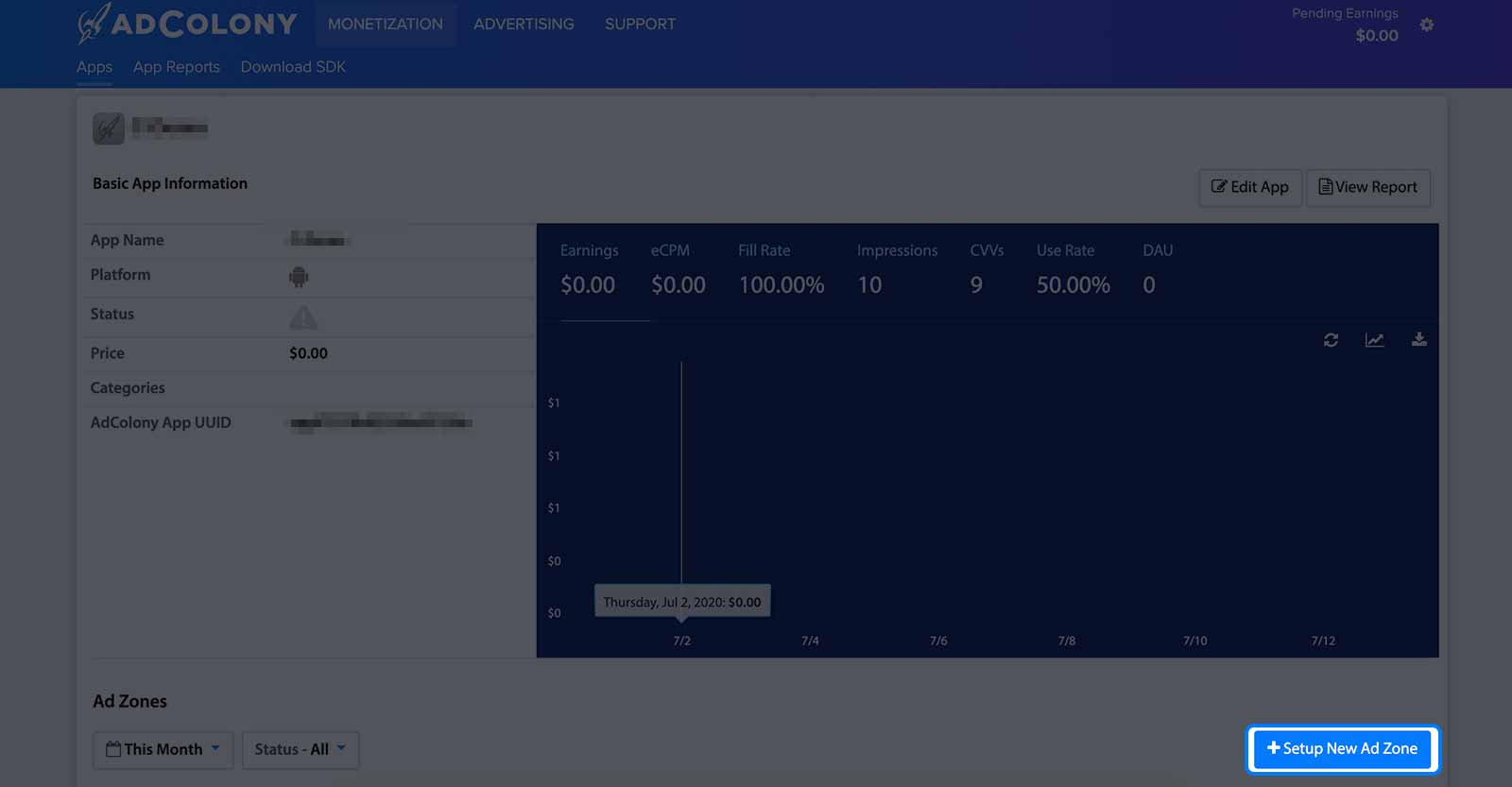This screenshot has width=1512, height=787.
Task: Open the Support menu
Action: coord(640,24)
